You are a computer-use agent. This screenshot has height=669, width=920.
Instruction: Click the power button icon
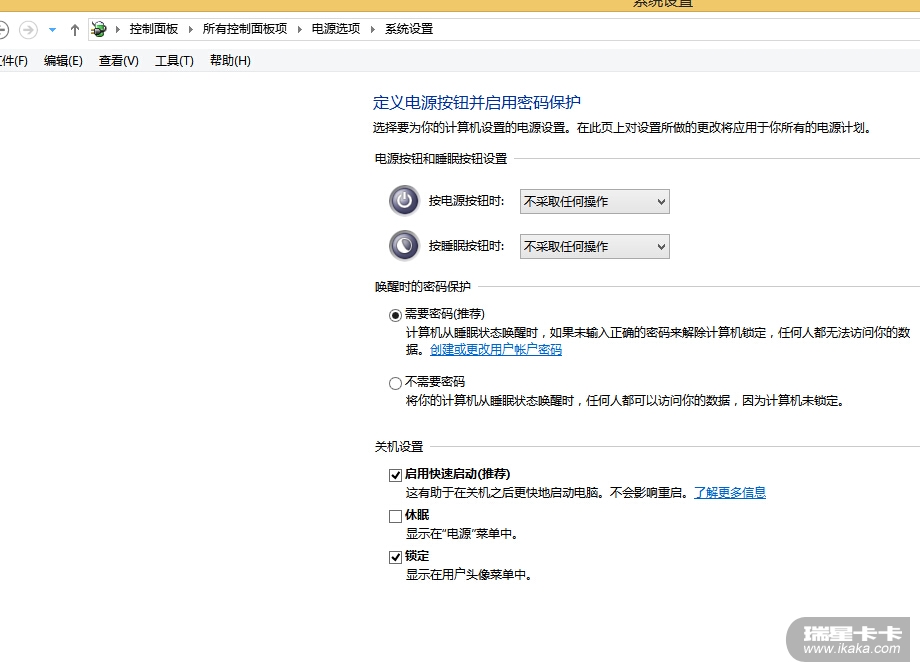pos(404,201)
